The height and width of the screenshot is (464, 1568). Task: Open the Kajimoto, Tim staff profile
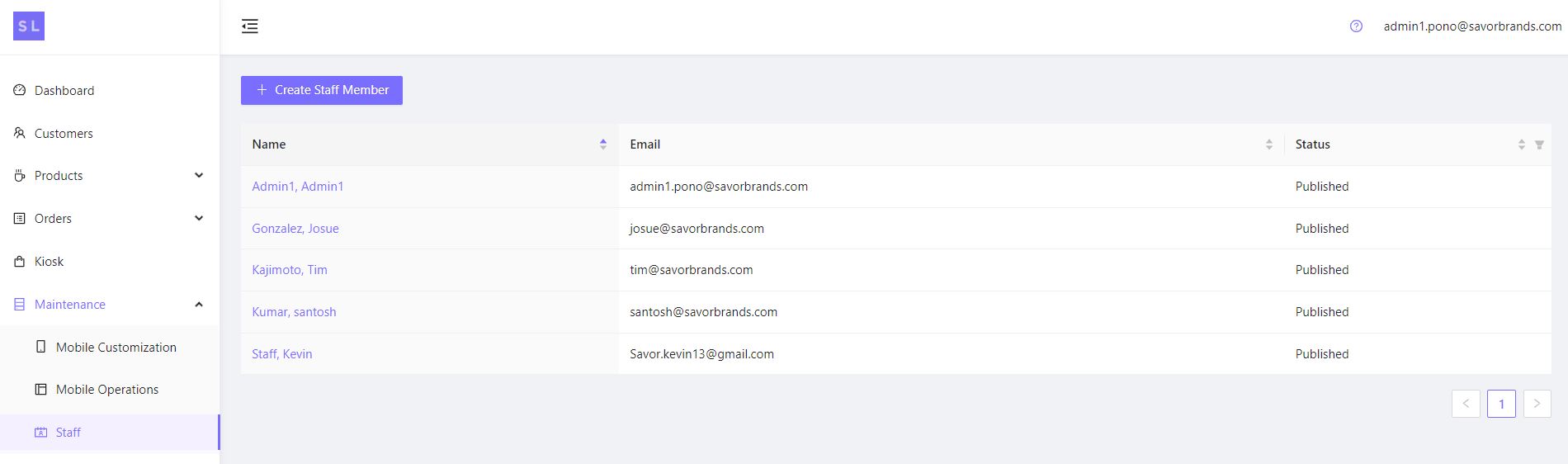click(290, 270)
